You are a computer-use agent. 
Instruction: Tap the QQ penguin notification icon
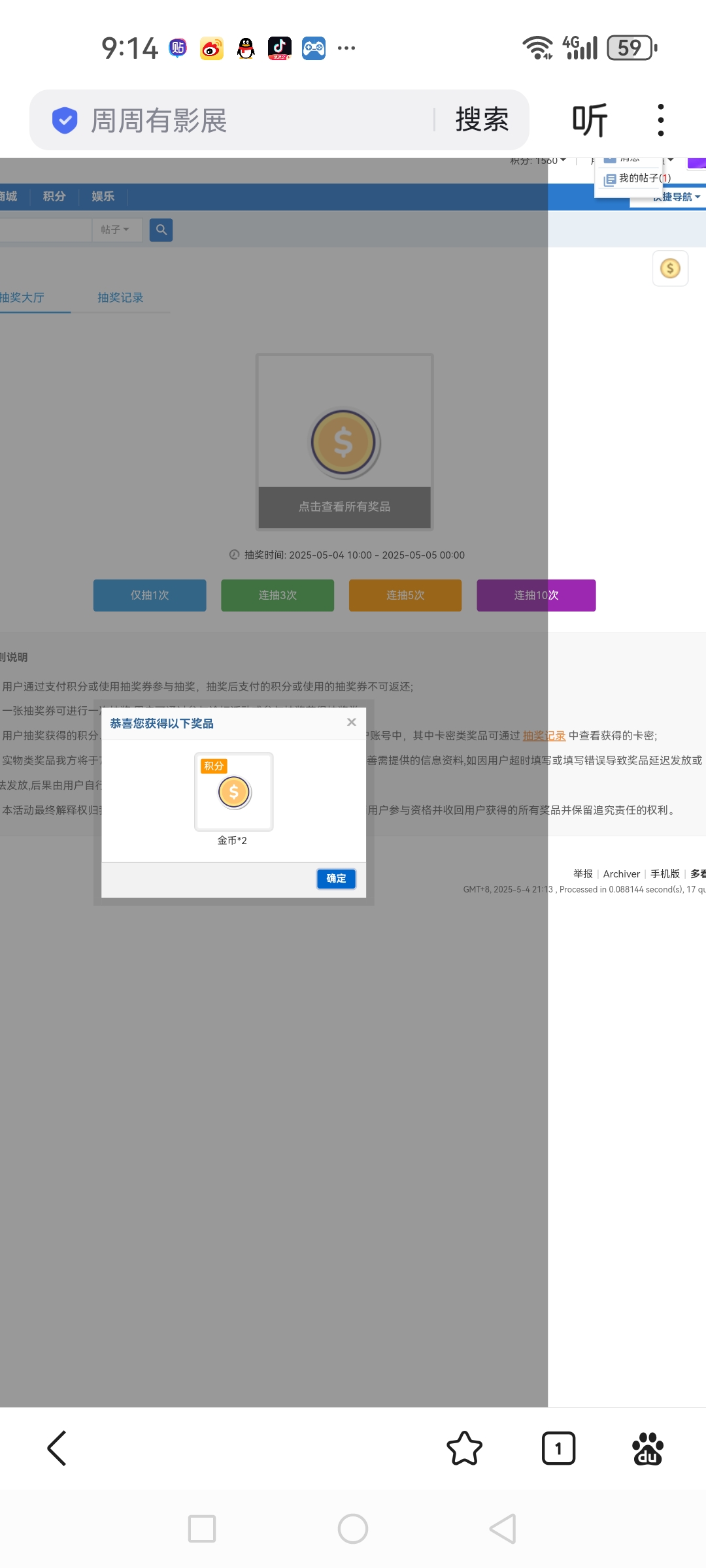tap(246, 48)
